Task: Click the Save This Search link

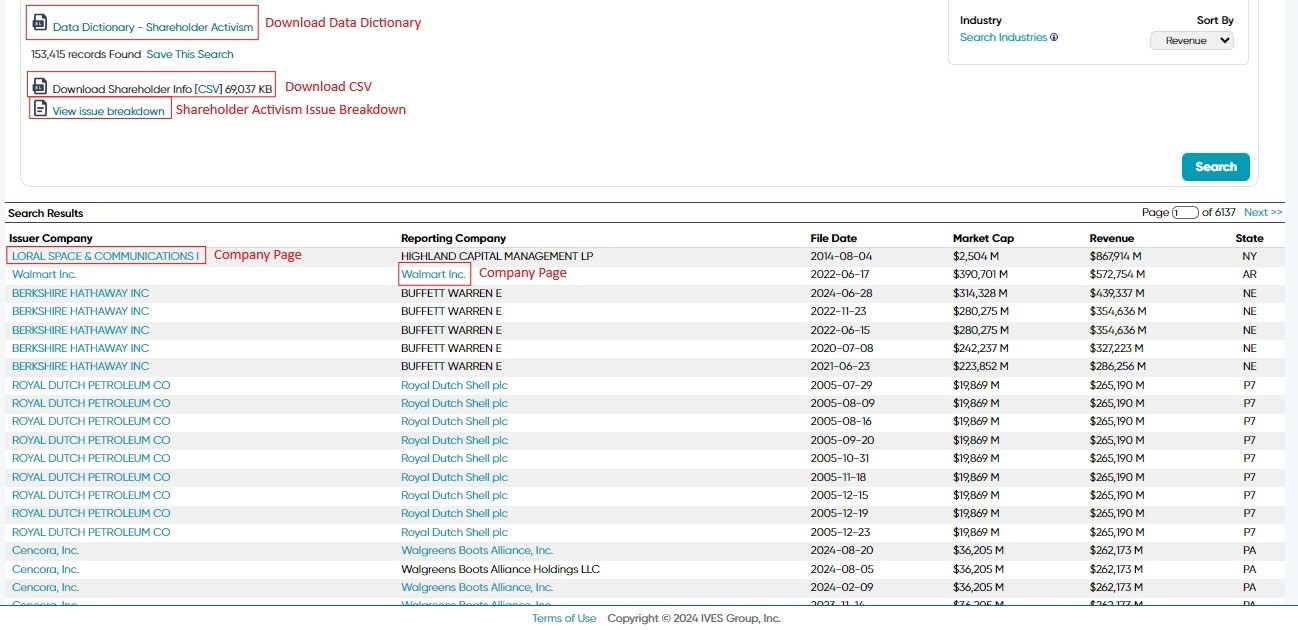Action: (x=190, y=54)
